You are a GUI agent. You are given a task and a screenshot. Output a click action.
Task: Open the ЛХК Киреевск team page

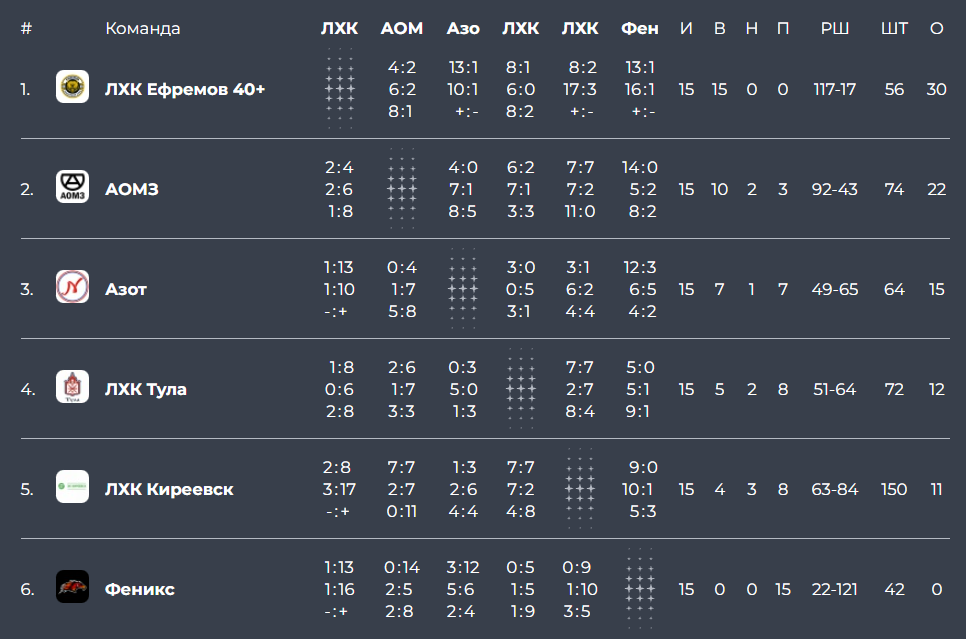pyautogui.click(x=169, y=489)
